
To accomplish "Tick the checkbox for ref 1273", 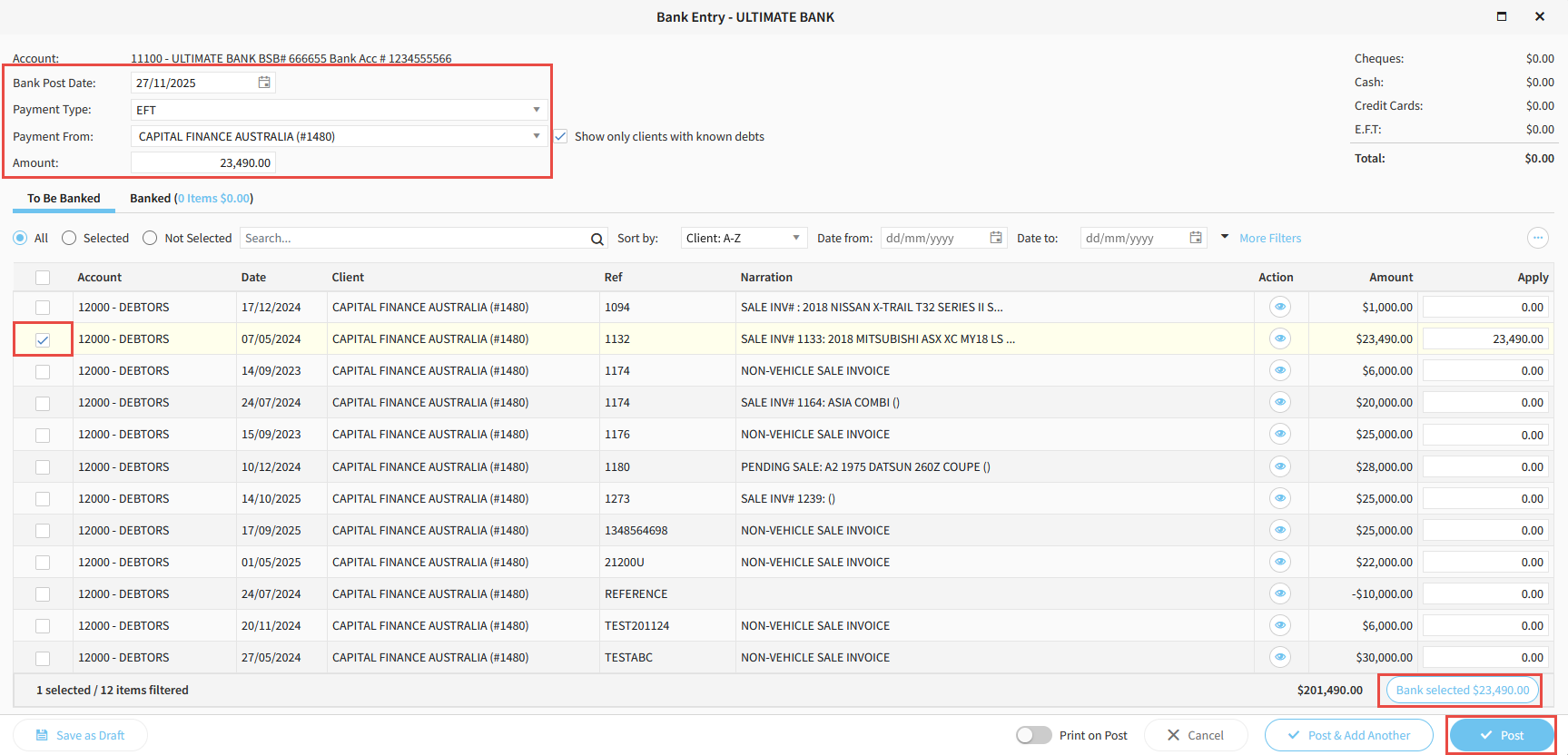I will [43, 499].
